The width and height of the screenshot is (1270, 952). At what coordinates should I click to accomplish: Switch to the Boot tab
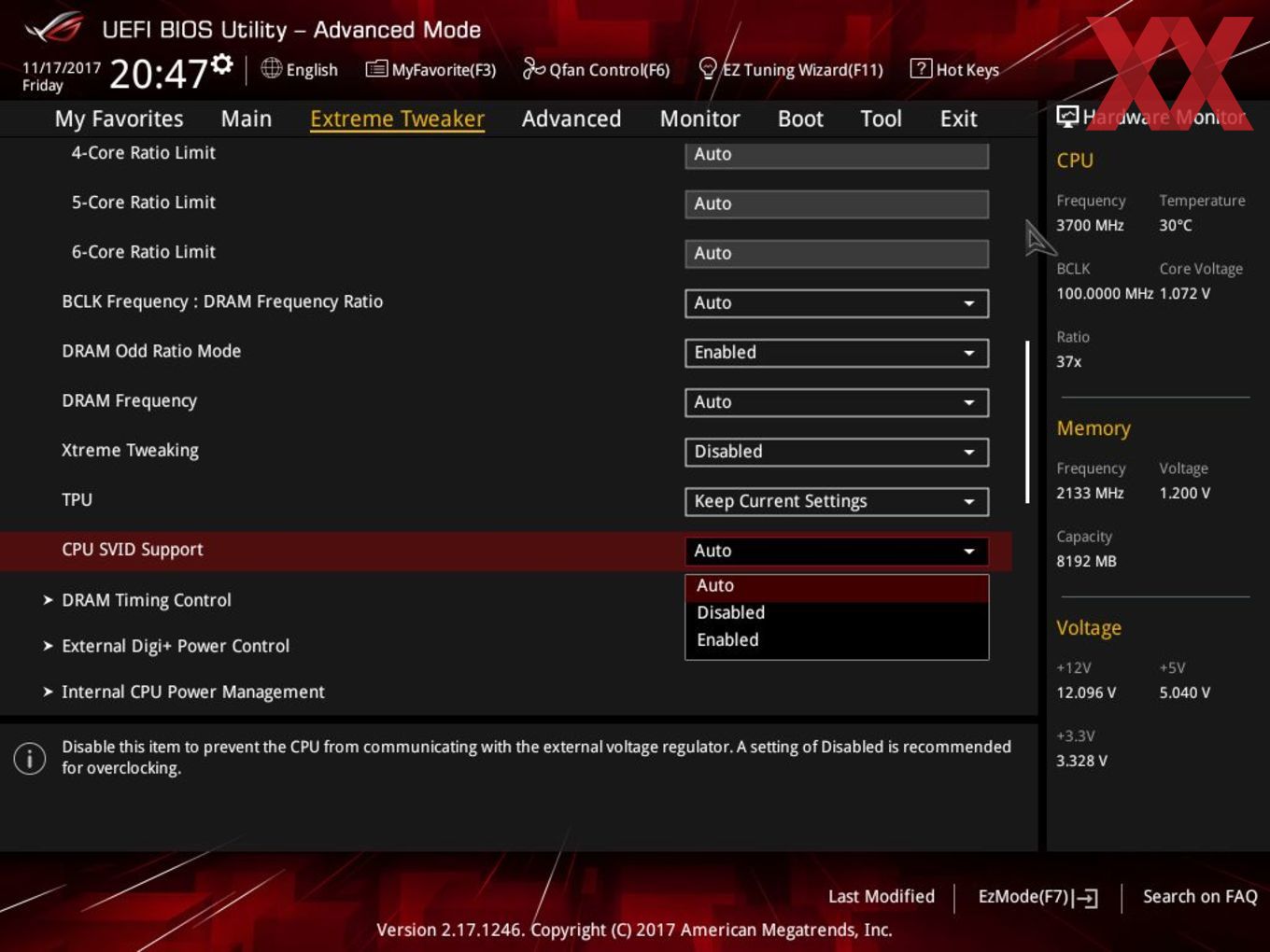(x=800, y=119)
